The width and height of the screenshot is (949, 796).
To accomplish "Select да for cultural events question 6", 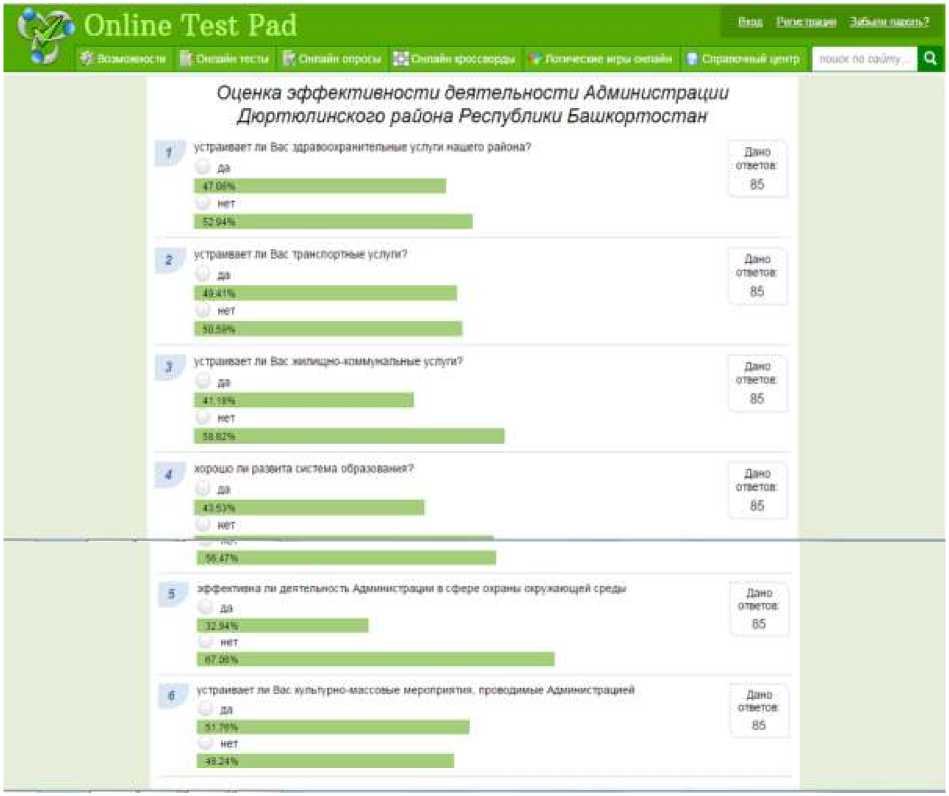I will click(x=206, y=708).
